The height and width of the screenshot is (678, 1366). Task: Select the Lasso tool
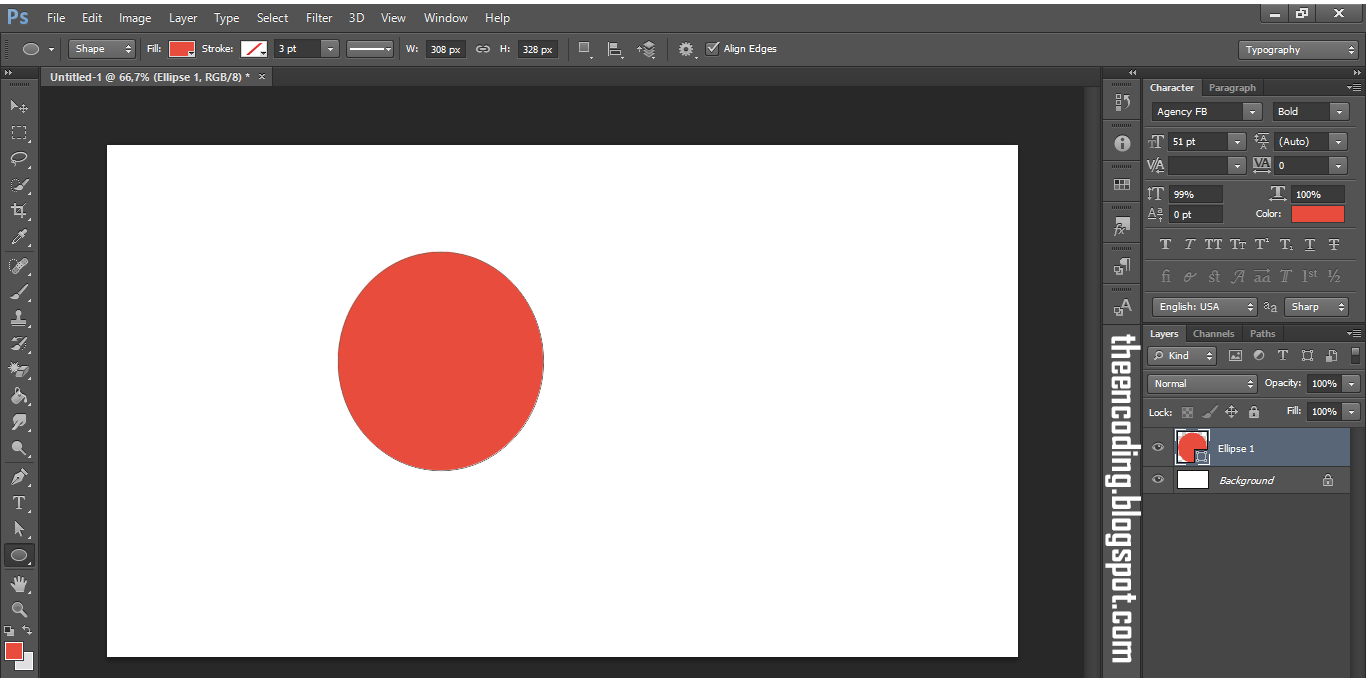tap(19, 159)
